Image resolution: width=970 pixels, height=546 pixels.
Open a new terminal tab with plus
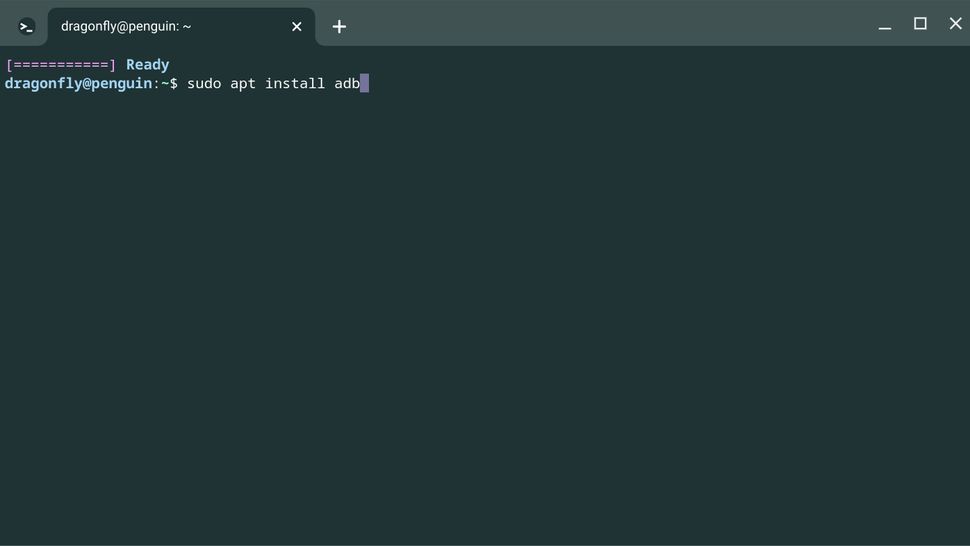(339, 27)
